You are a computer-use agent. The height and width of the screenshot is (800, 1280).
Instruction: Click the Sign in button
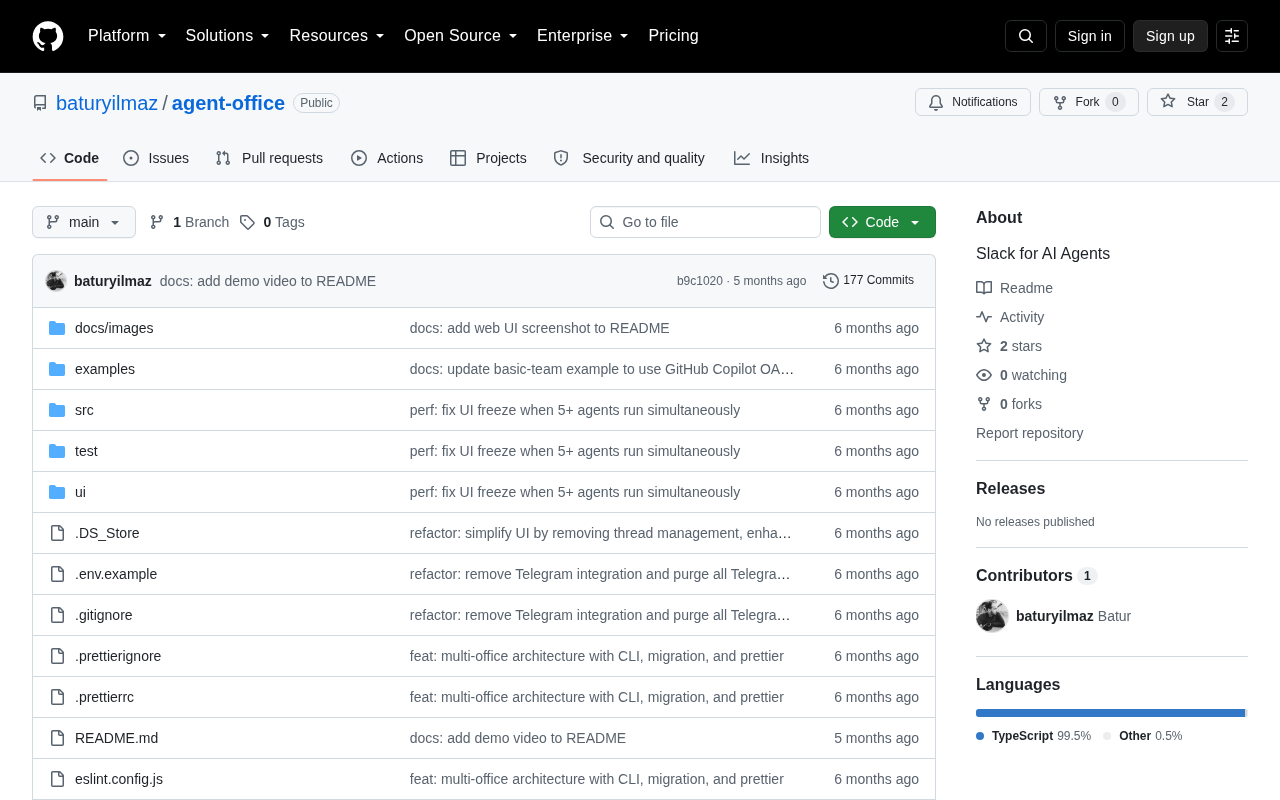point(1090,36)
